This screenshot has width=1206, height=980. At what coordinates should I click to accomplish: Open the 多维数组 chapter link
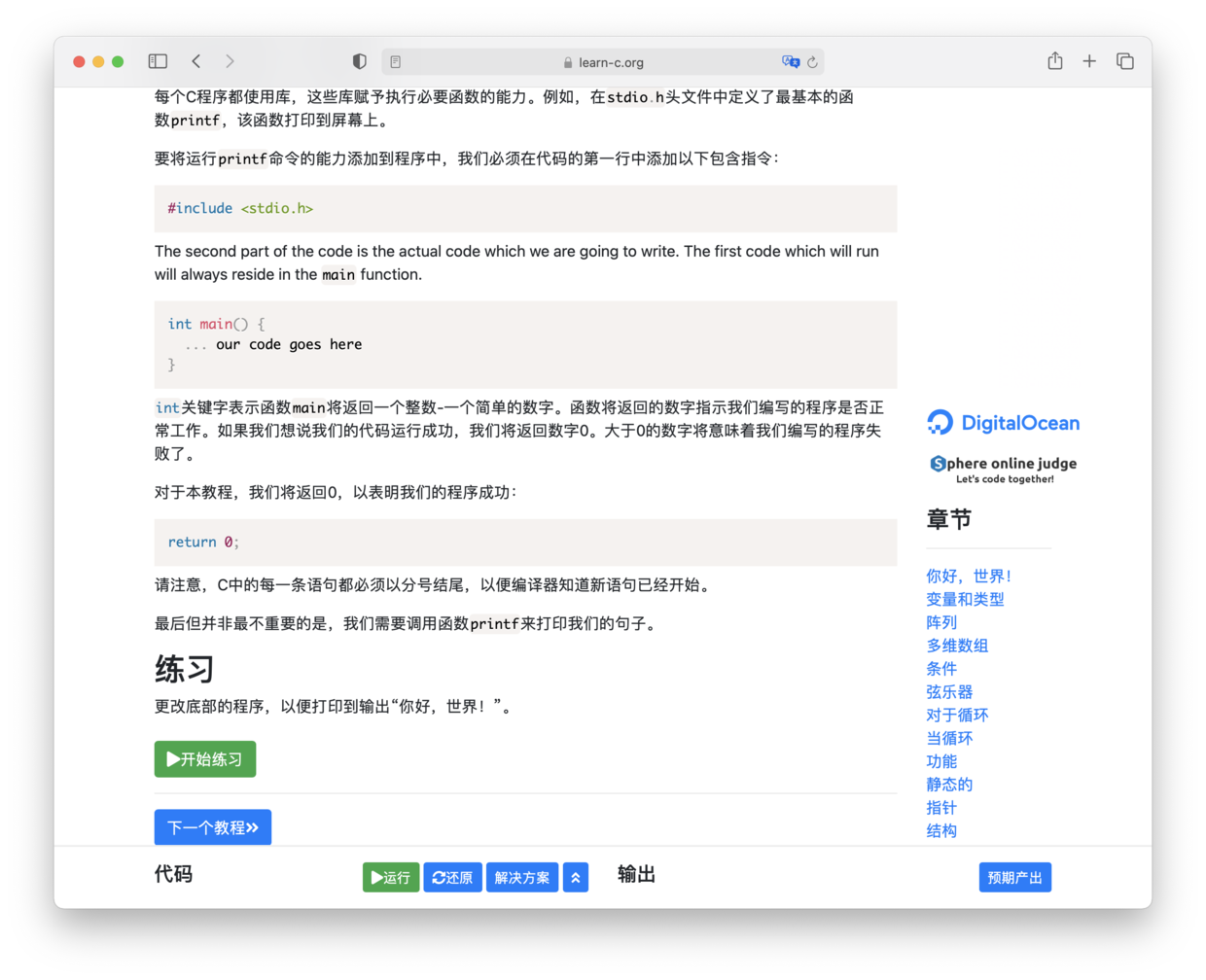[957, 646]
